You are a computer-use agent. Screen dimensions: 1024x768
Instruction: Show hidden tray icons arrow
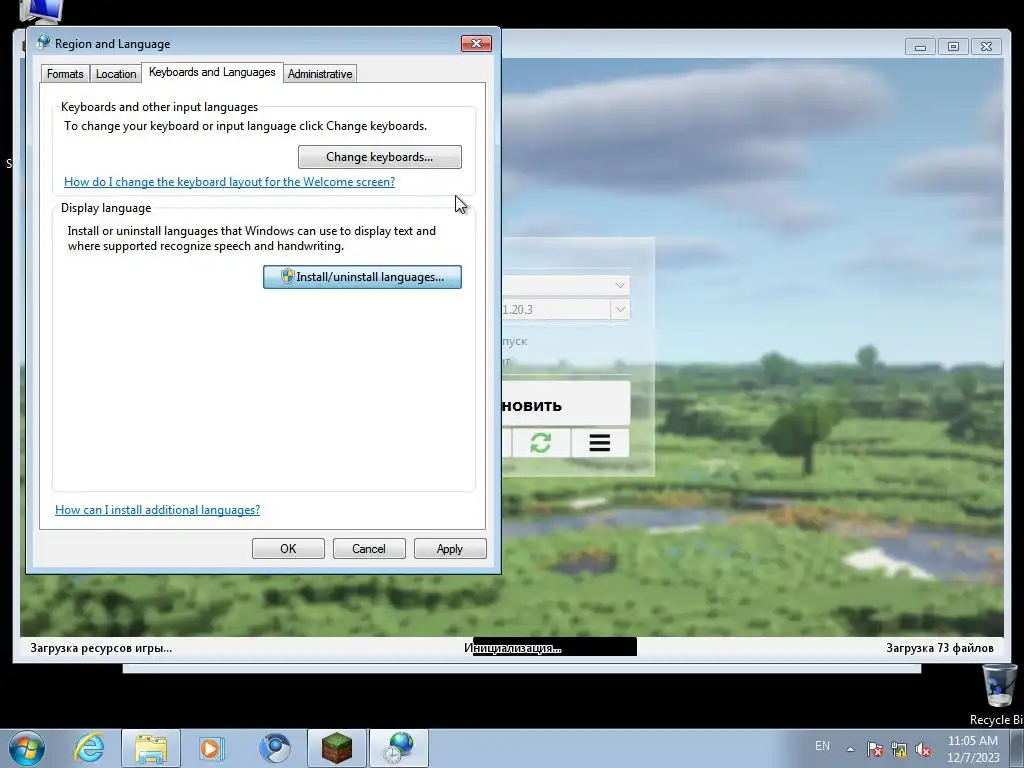pyautogui.click(x=850, y=748)
